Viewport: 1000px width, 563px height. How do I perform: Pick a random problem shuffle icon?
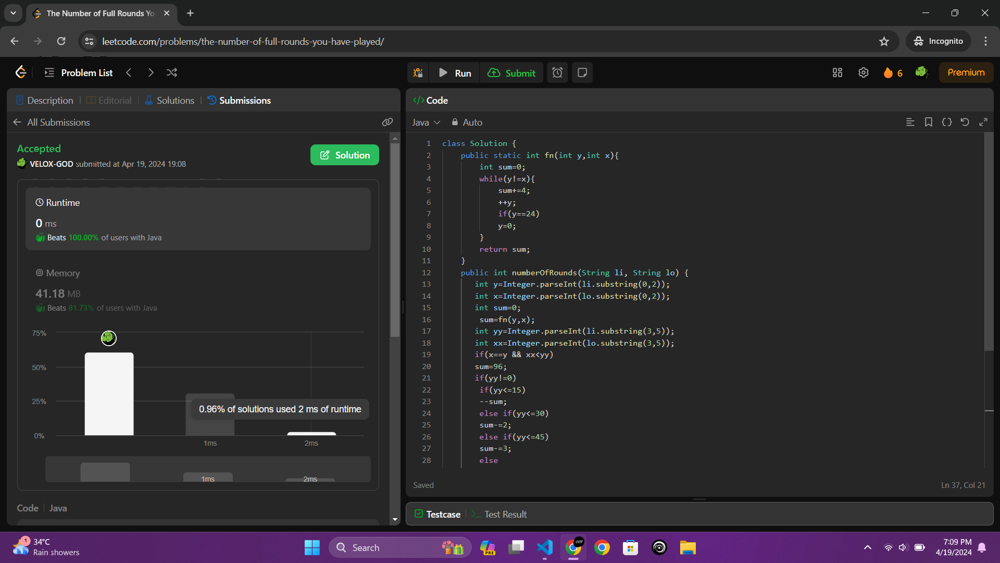[x=172, y=73]
